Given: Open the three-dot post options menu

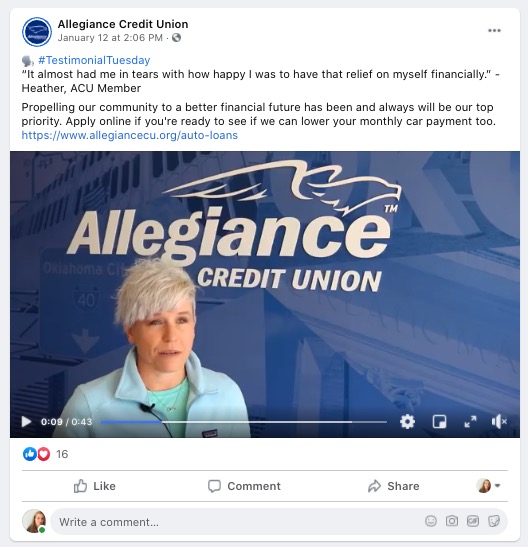Looking at the screenshot, I should 494,31.
